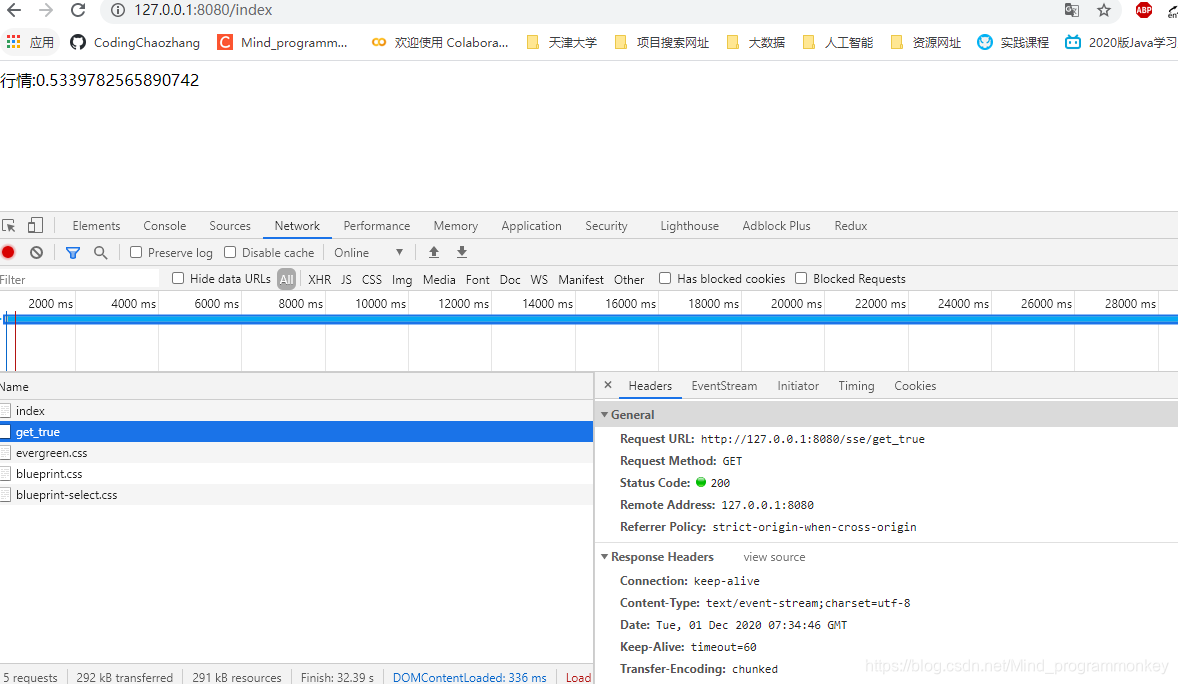Check Has blocked cookies
The height and width of the screenshot is (684, 1178).
665,278
